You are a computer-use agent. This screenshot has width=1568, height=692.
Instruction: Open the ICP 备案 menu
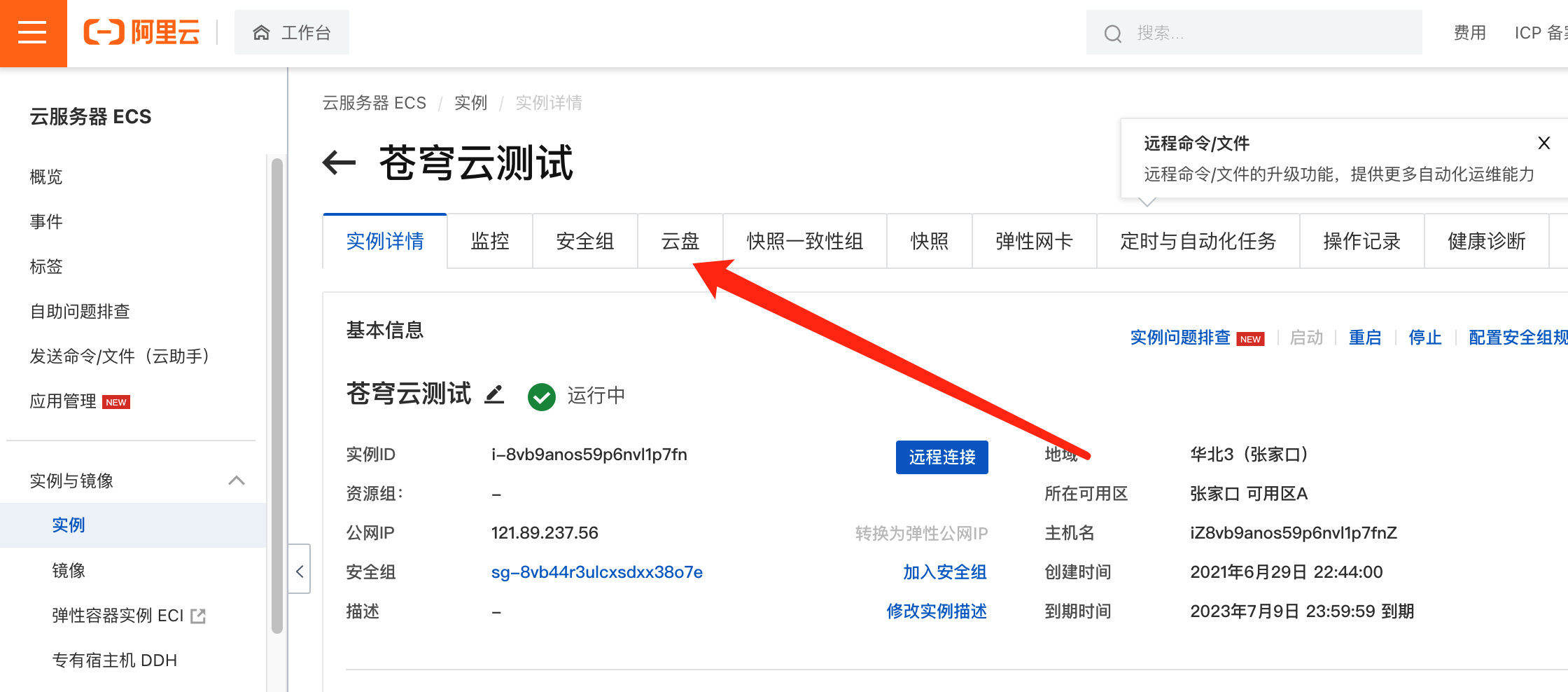click(1541, 32)
